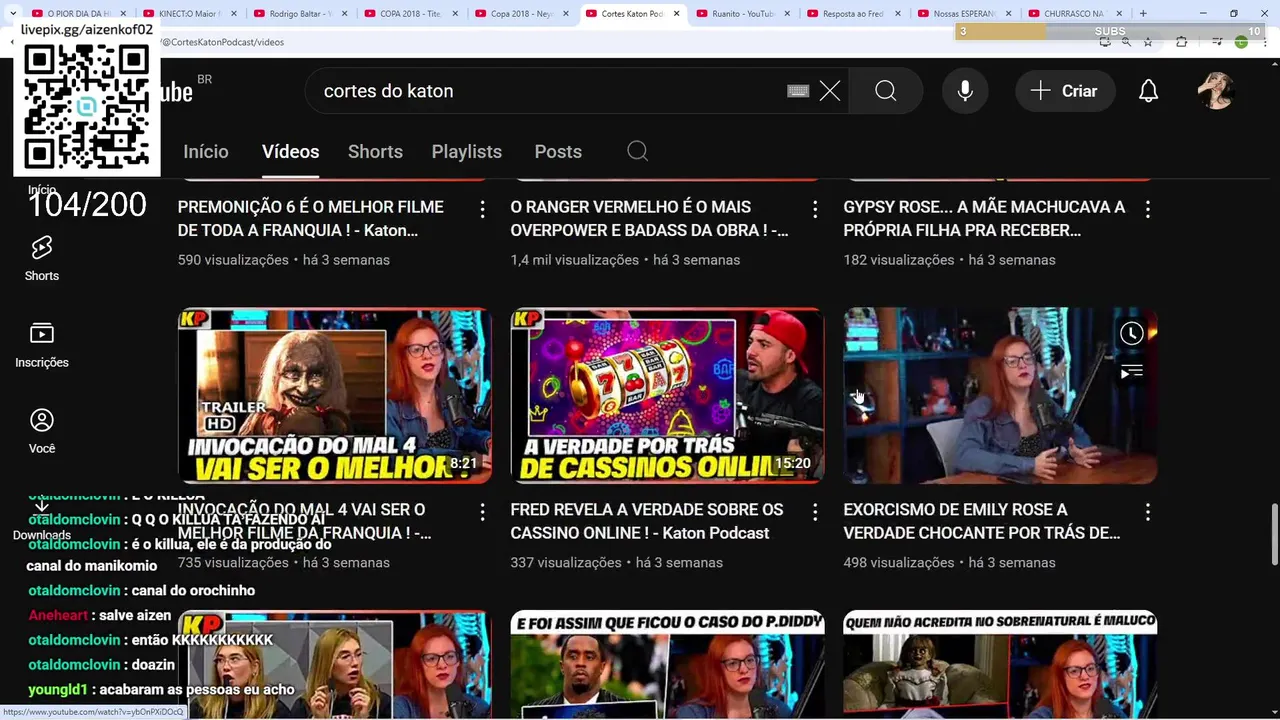This screenshot has width=1280, height=720.
Task: Switch to the 'Resposta ao Fred' browser tab
Action: (852, 14)
